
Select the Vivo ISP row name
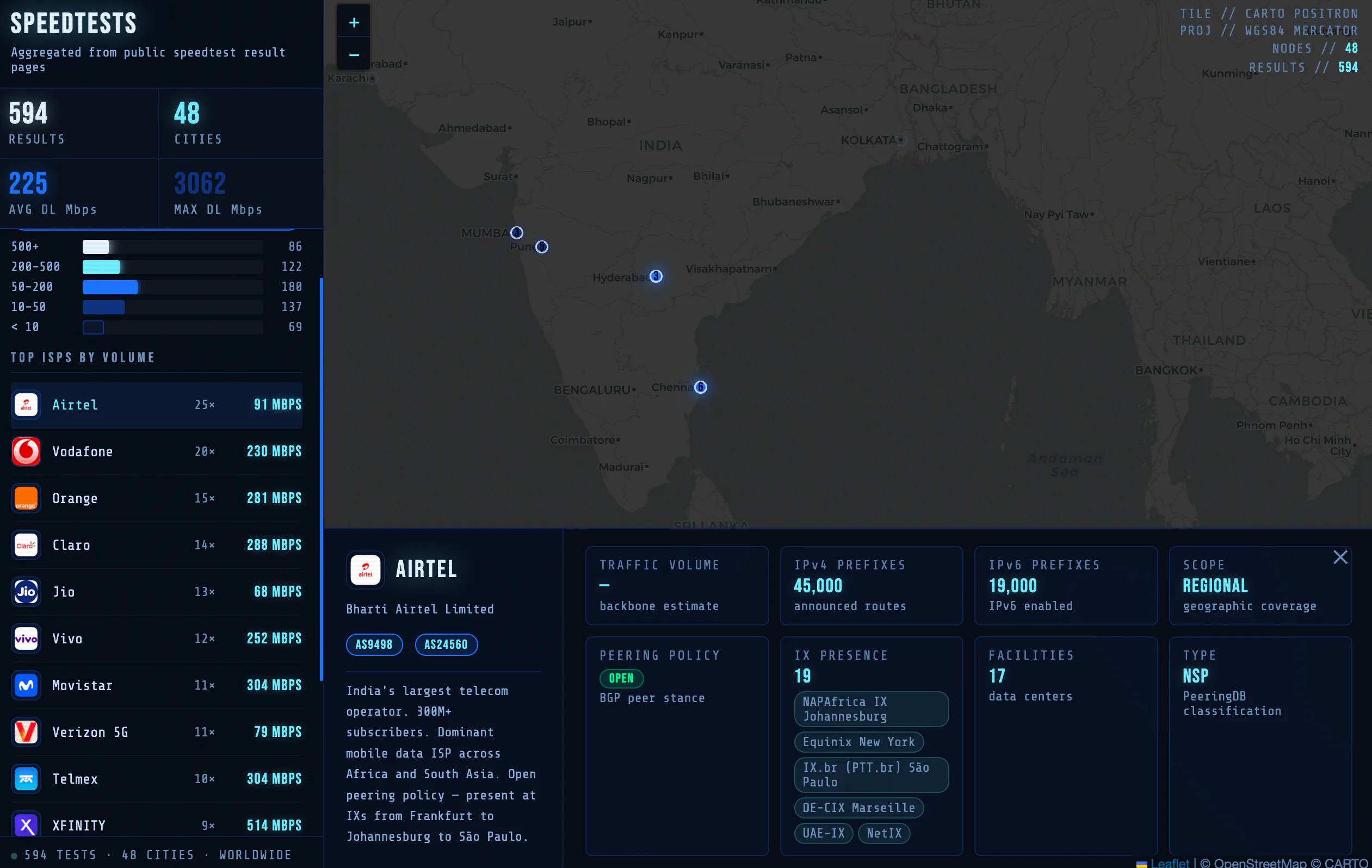[x=68, y=638]
